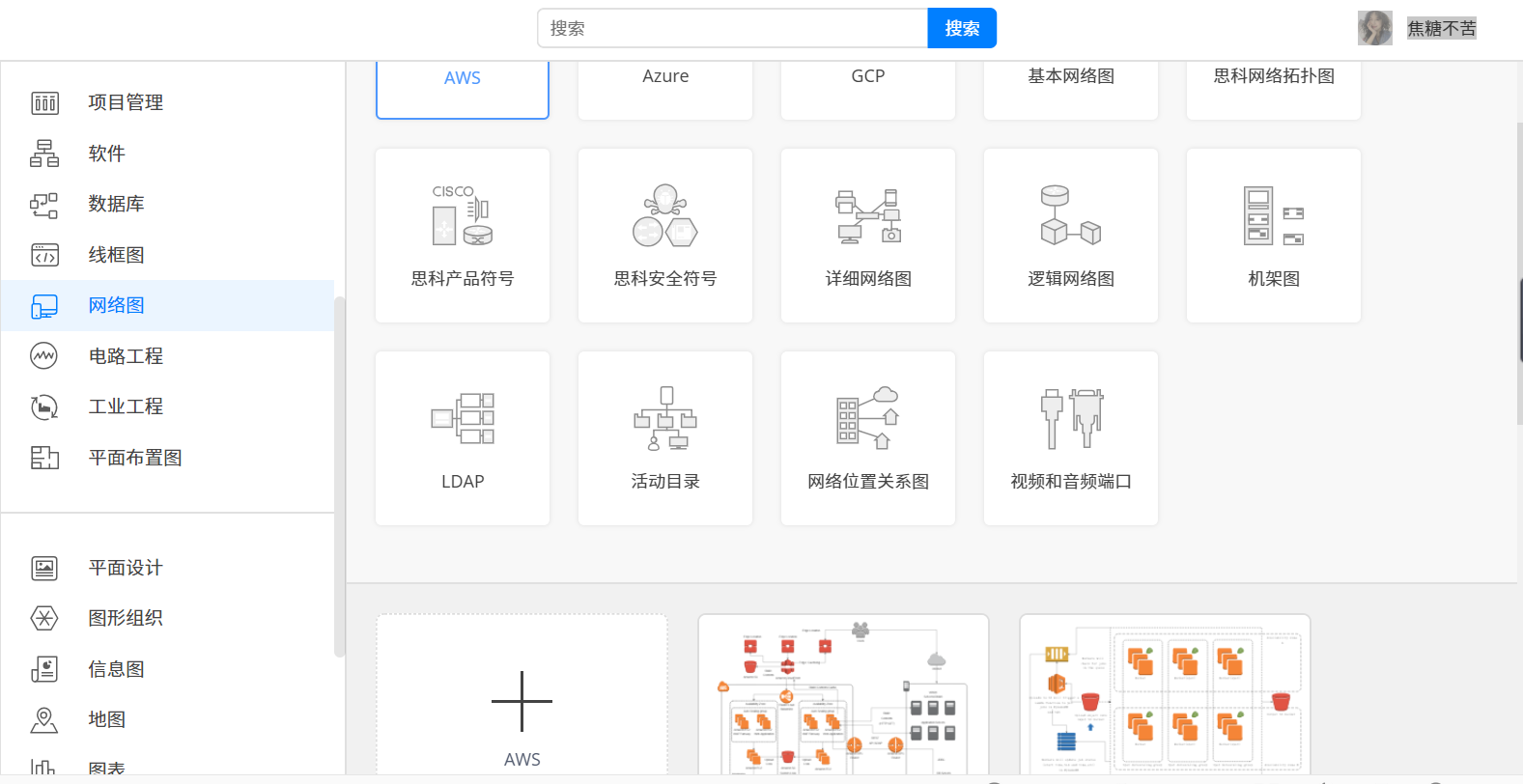Select the Azure category tab

coord(665,89)
